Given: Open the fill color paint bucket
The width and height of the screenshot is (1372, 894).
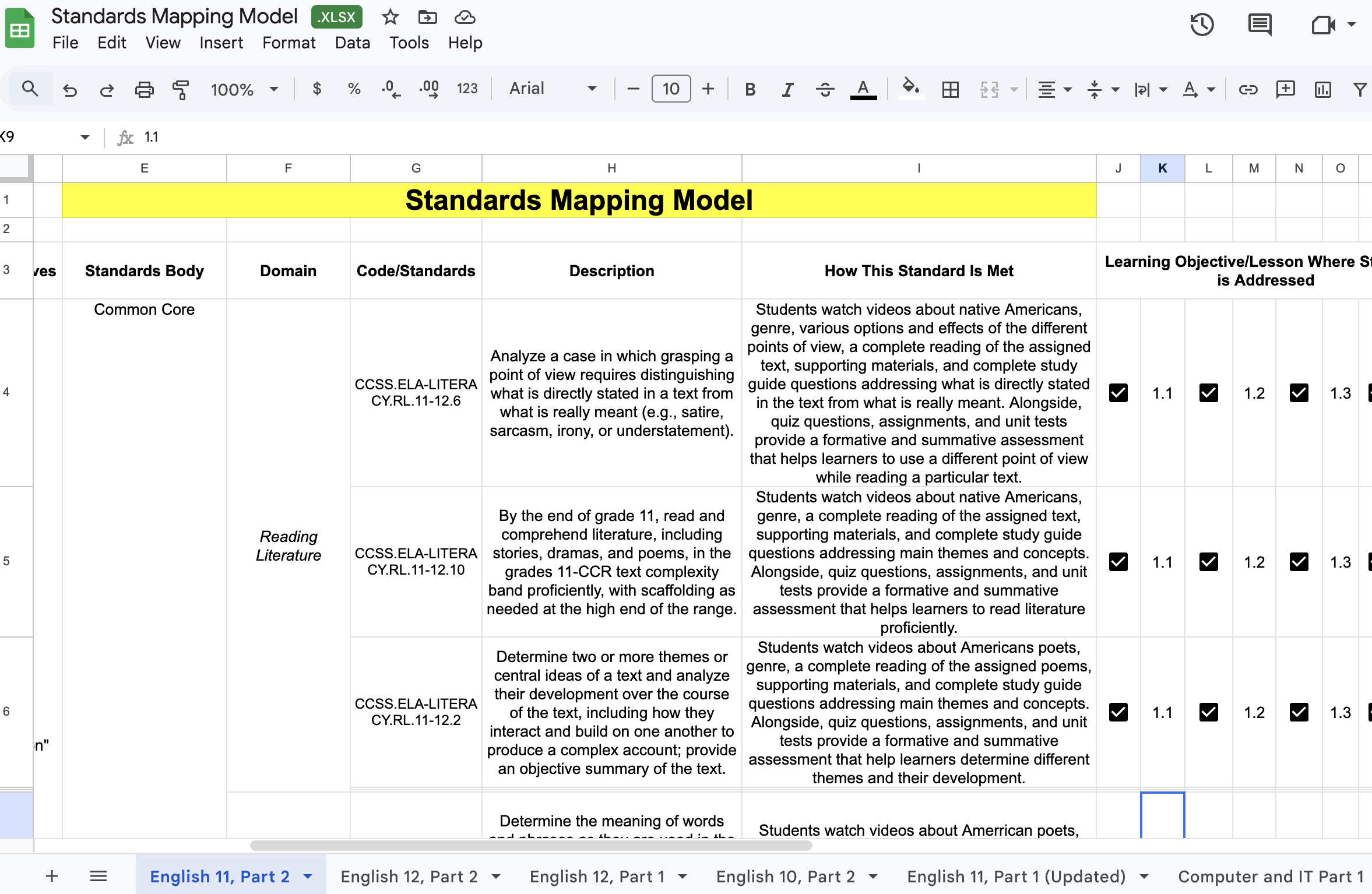Looking at the screenshot, I should coord(910,89).
